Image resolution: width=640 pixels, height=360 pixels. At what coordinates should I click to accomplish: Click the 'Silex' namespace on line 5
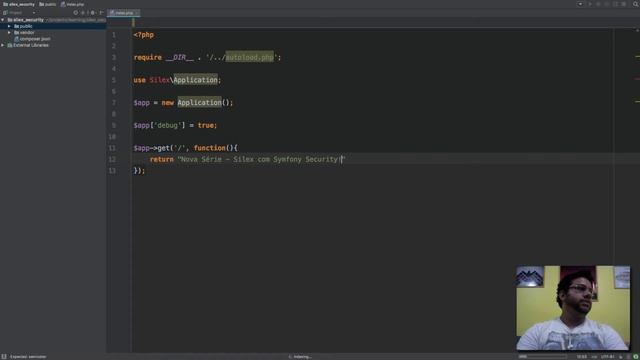click(159, 80)
